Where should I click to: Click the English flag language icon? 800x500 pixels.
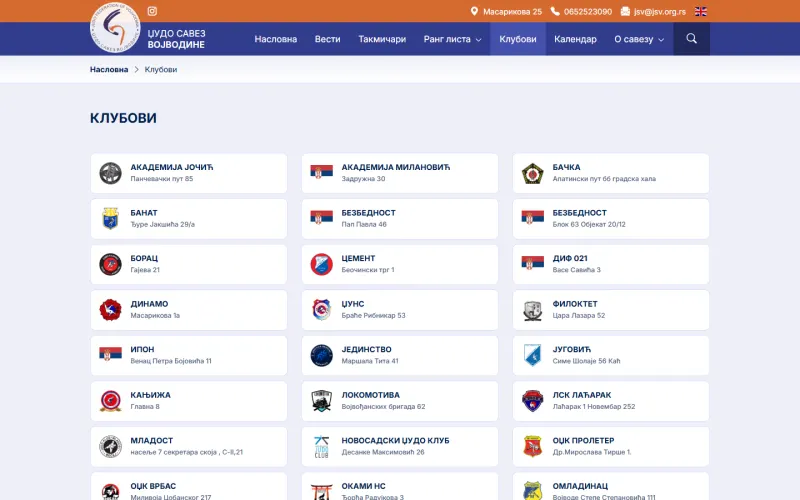click(x=701, y=11)
